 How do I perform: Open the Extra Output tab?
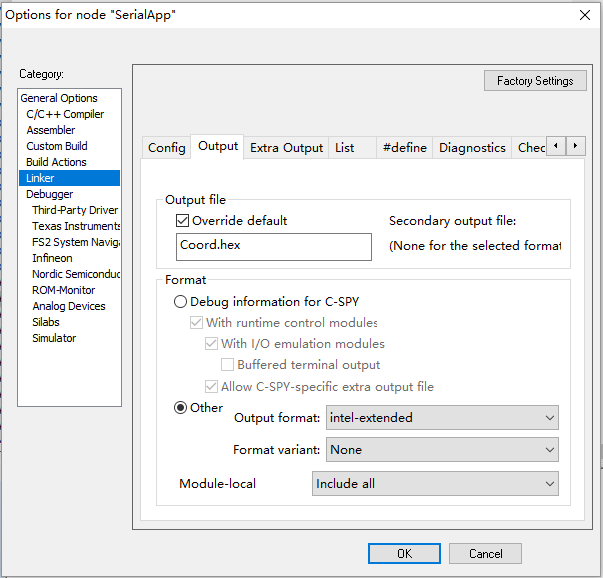[x=286, y=147]
